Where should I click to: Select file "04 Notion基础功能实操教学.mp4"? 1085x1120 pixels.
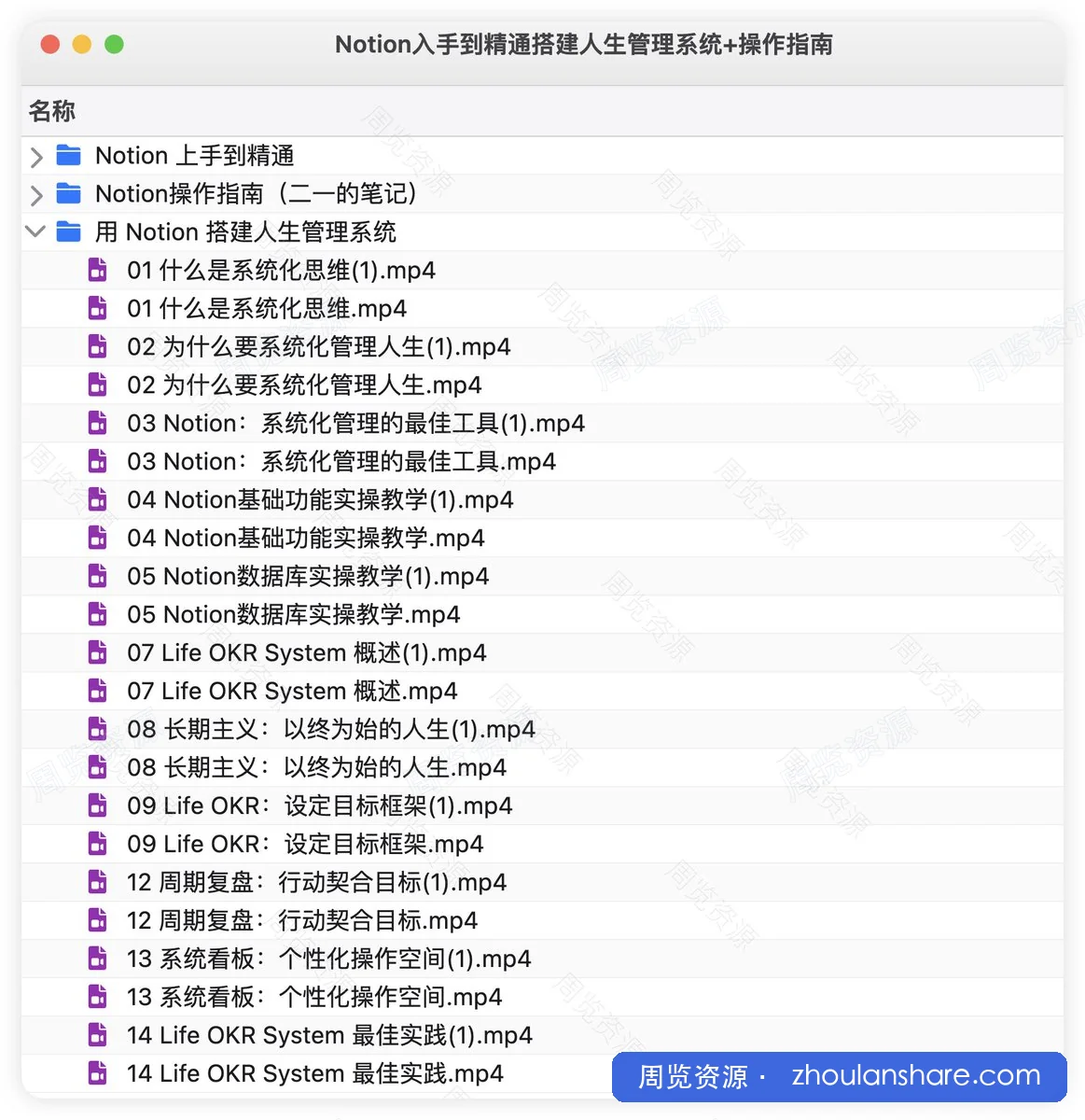(x=306, y=538)
